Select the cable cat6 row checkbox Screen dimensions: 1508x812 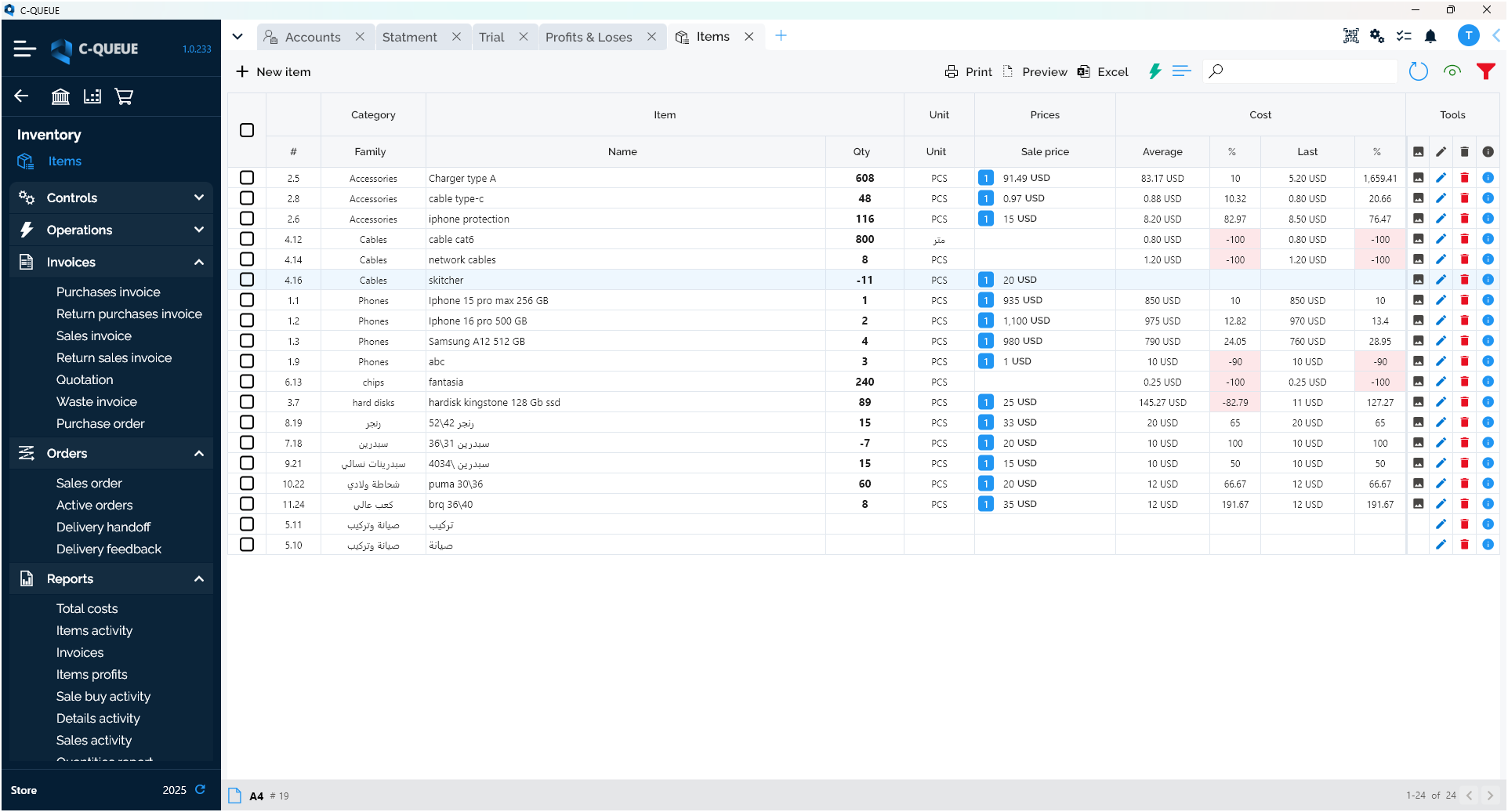click(247, 239)
